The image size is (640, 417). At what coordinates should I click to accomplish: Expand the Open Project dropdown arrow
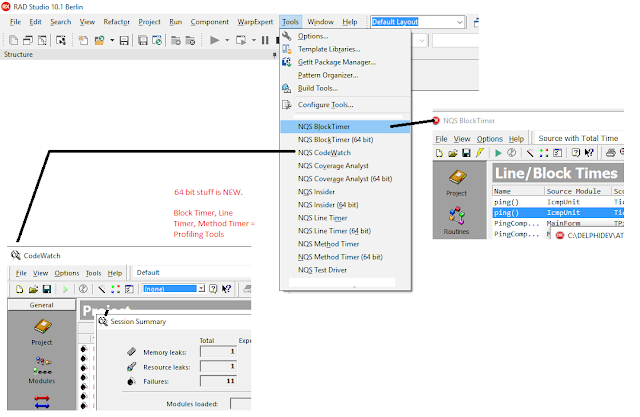click(x=112, y=40)
